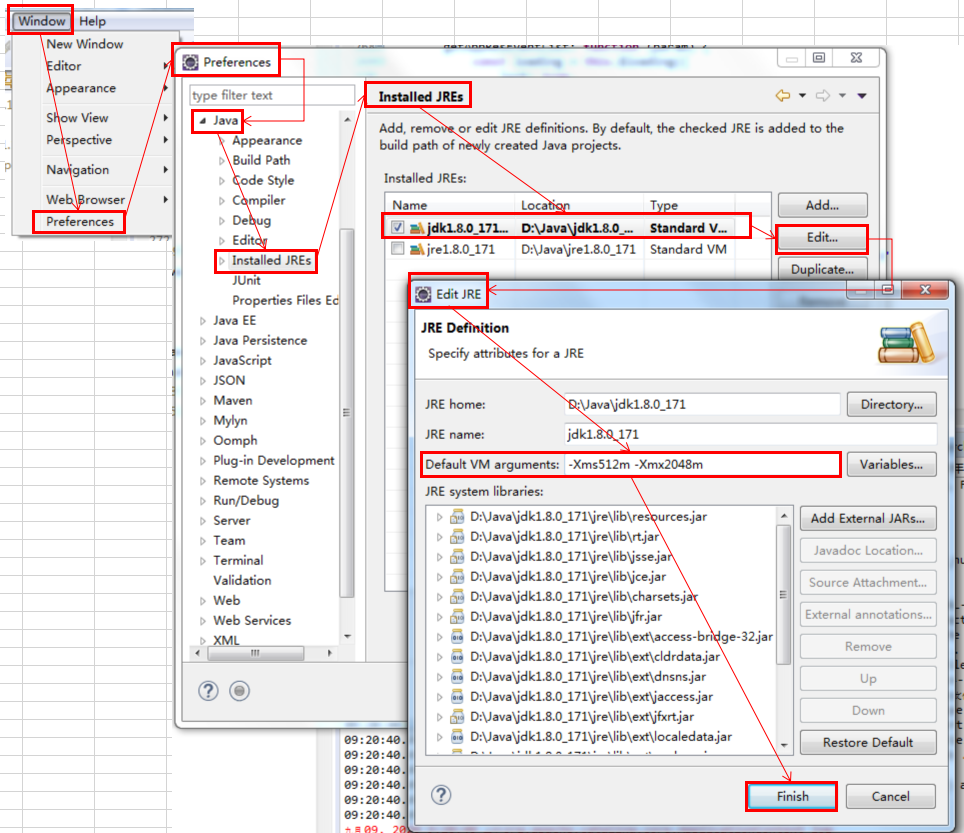Click Preferences dialog help icon

[x=208, y=691]
